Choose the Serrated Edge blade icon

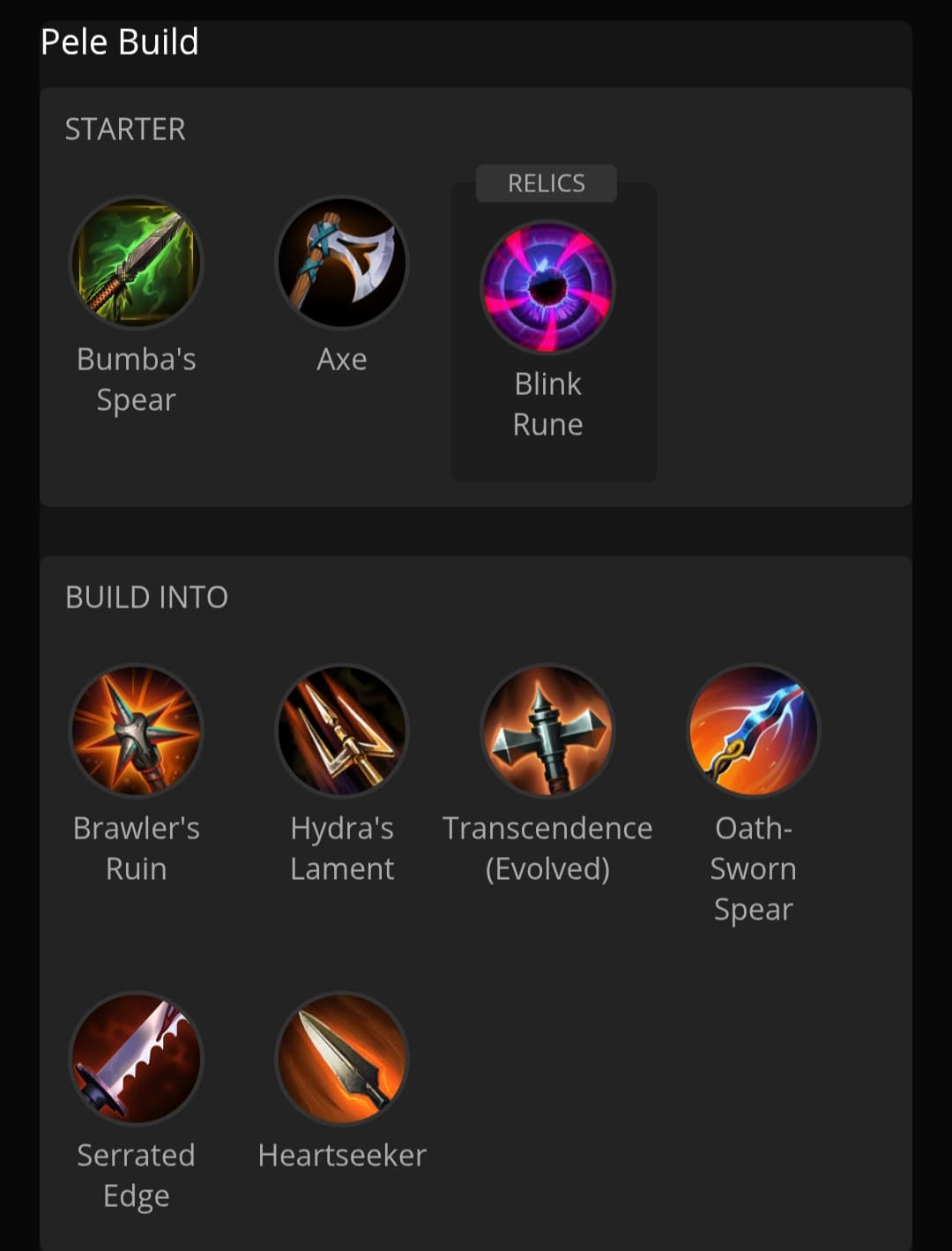coord(136,1059)
